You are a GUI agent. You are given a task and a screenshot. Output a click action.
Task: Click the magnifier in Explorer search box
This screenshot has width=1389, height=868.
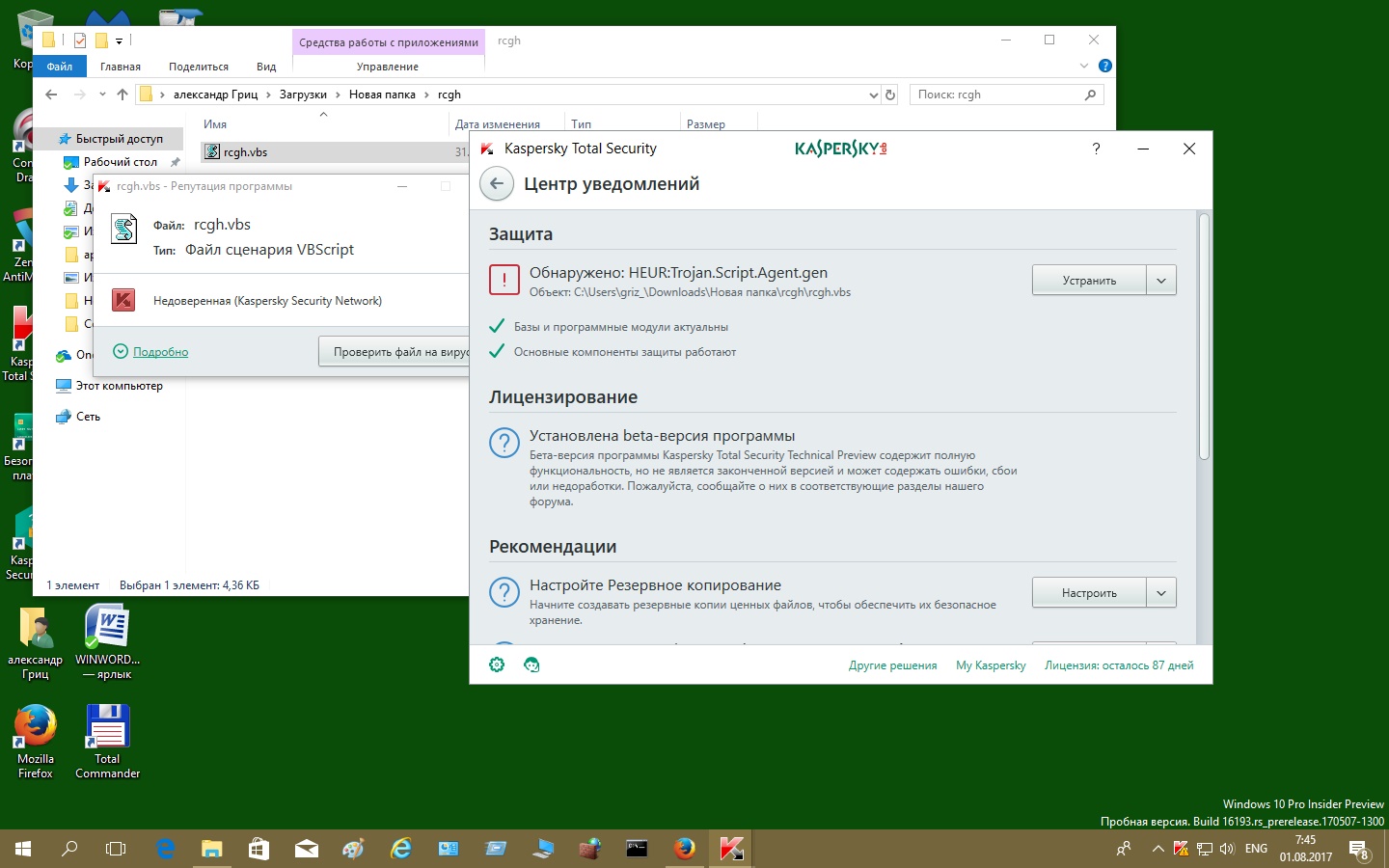pyautogui.click(x=1090, y=95)
